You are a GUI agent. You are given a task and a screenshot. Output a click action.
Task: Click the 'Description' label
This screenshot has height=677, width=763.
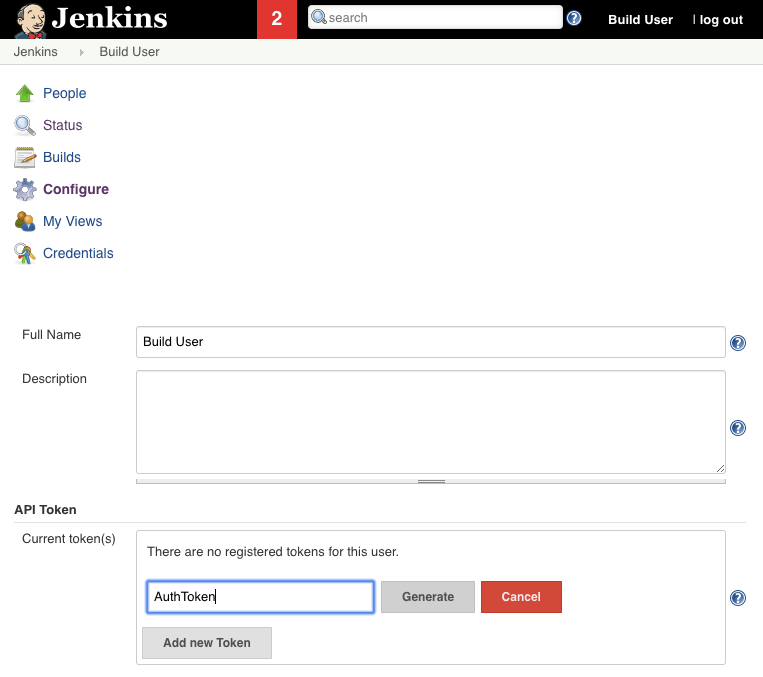[54, 379]
